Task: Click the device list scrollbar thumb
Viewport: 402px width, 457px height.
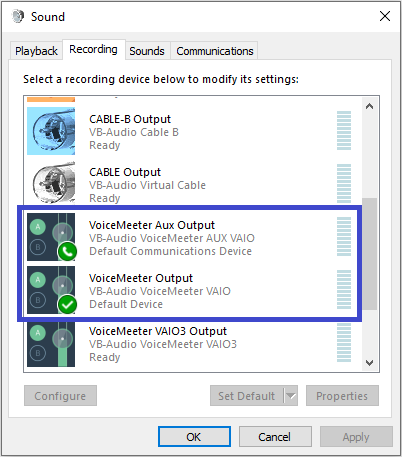Action: pos(369,254)
